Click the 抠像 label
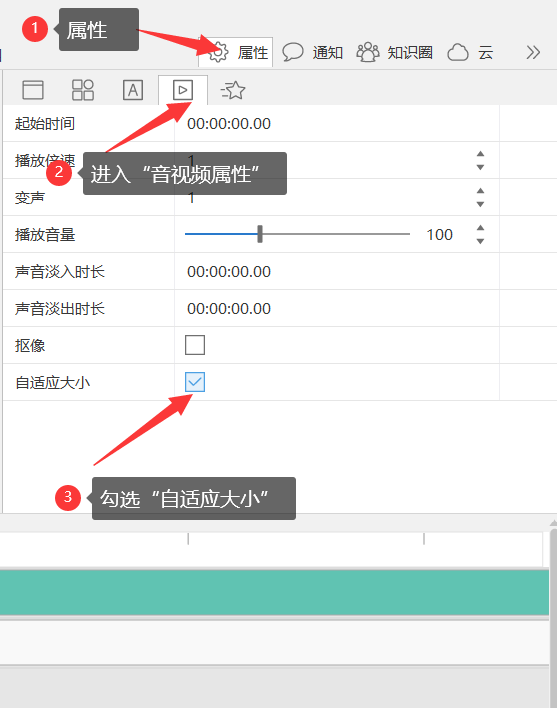The width and height of the screenshot is (557, 708). [30, 345]
